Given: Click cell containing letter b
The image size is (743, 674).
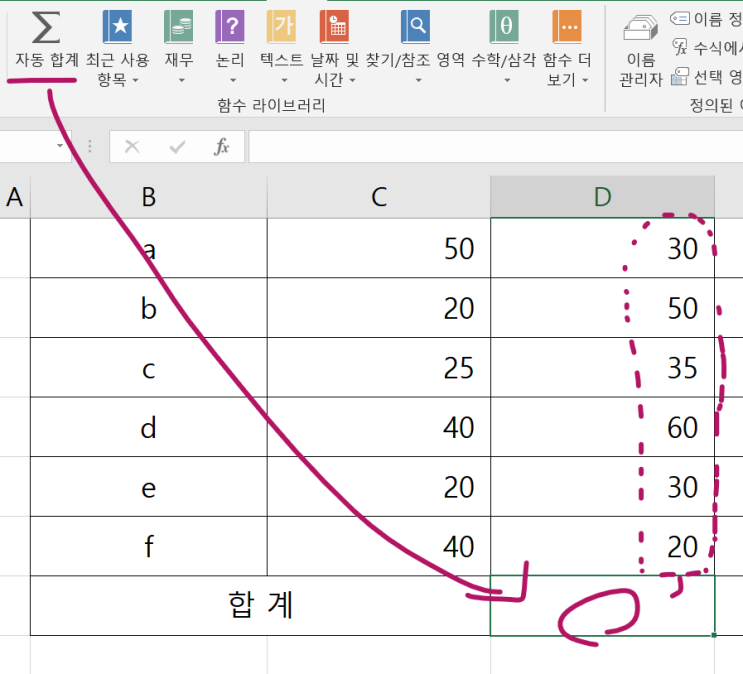Looking at the screenshot, I should point(149,308).
